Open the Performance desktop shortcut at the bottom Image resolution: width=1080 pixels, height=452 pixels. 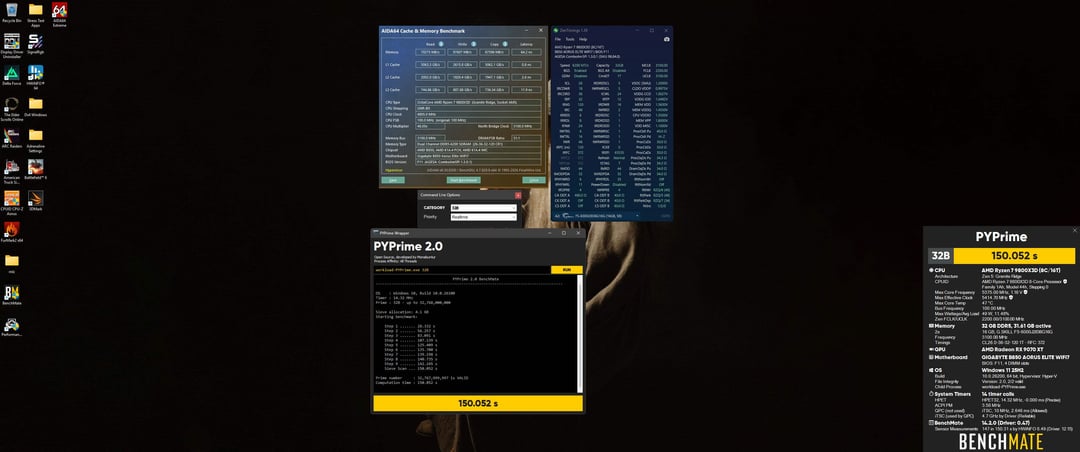click(x=12, y=327)
